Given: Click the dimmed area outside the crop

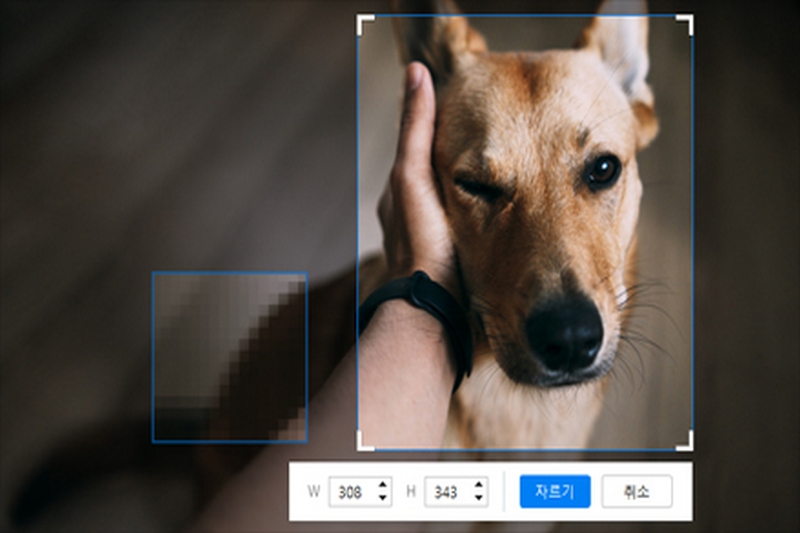Looking at the screenshot, I should pos(150,130).
